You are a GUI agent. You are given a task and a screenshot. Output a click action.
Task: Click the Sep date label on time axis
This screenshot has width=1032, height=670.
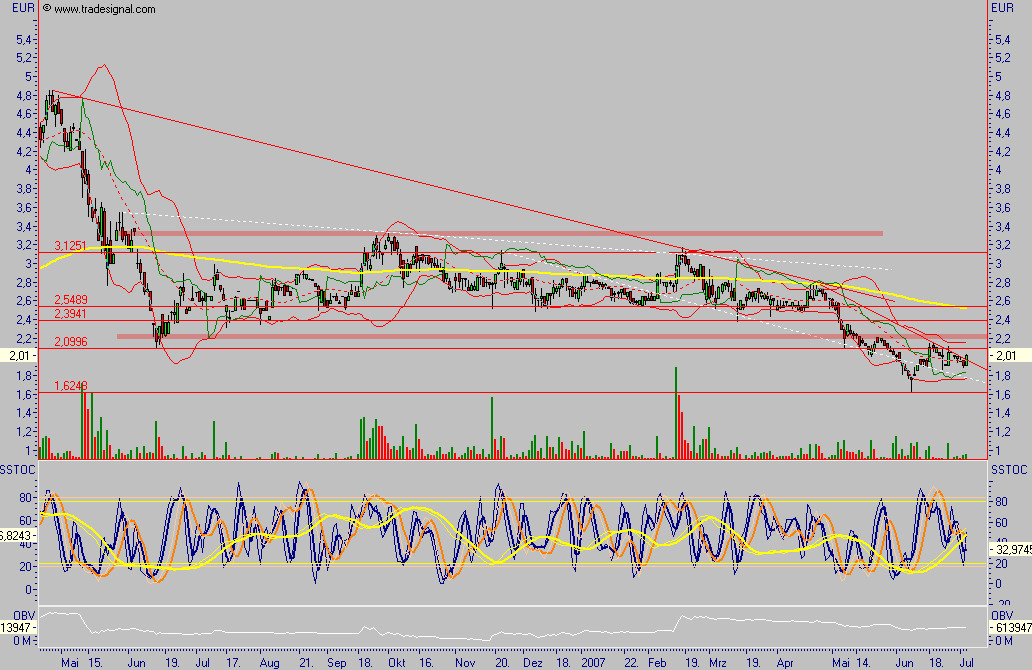click(x=336, y=663)
